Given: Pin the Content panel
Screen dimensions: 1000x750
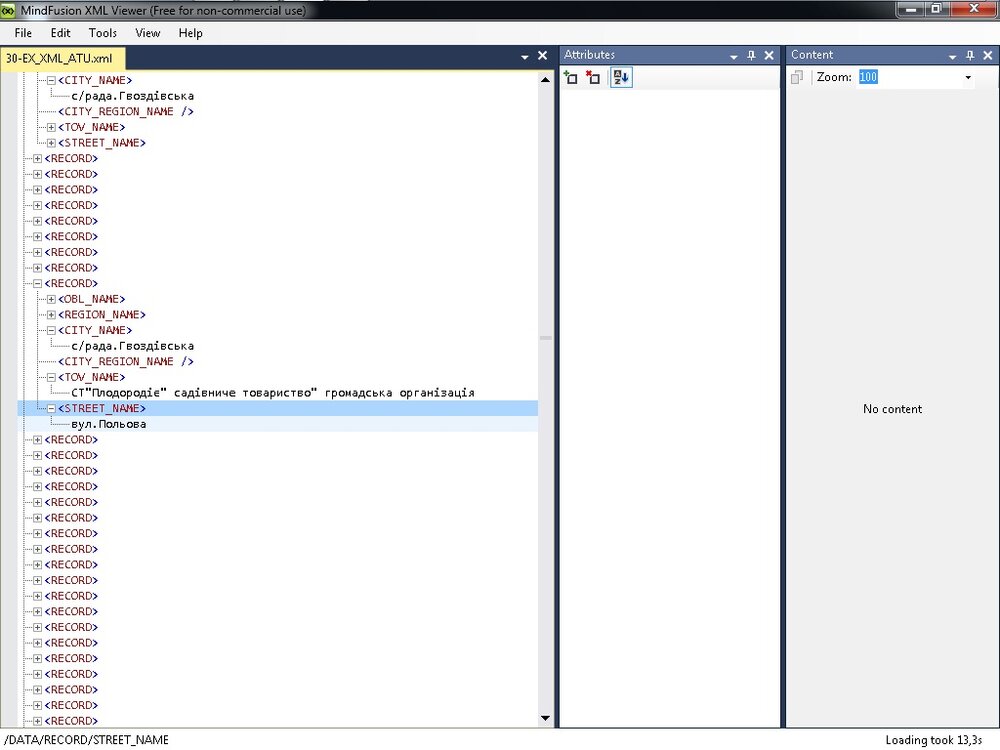Looking at the screenshot, I should click(x=968, y=56).
